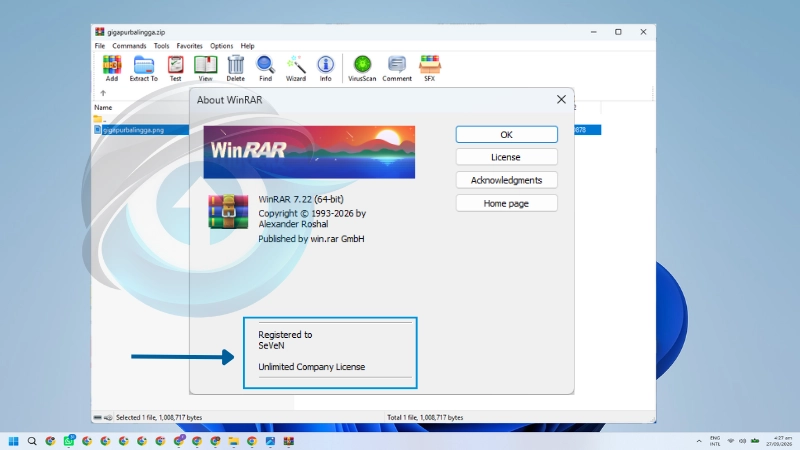This screenshot has width=800, height=450.
Task: Click the gigapurbalingga.zip title bar icon
Action: [x=99, y=32]
